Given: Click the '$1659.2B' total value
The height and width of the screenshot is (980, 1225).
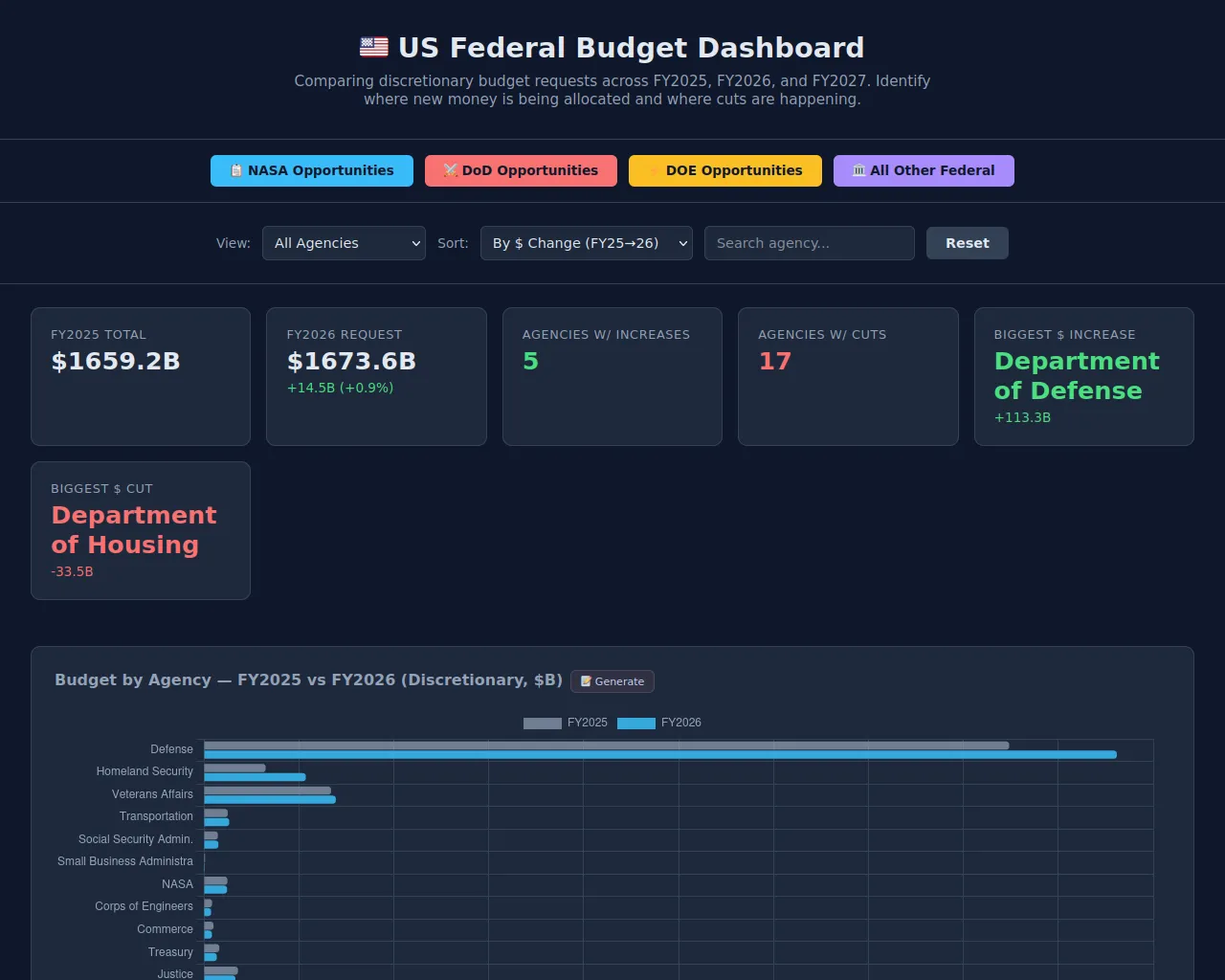Looking at the screenshot, I should pos(116,361).
